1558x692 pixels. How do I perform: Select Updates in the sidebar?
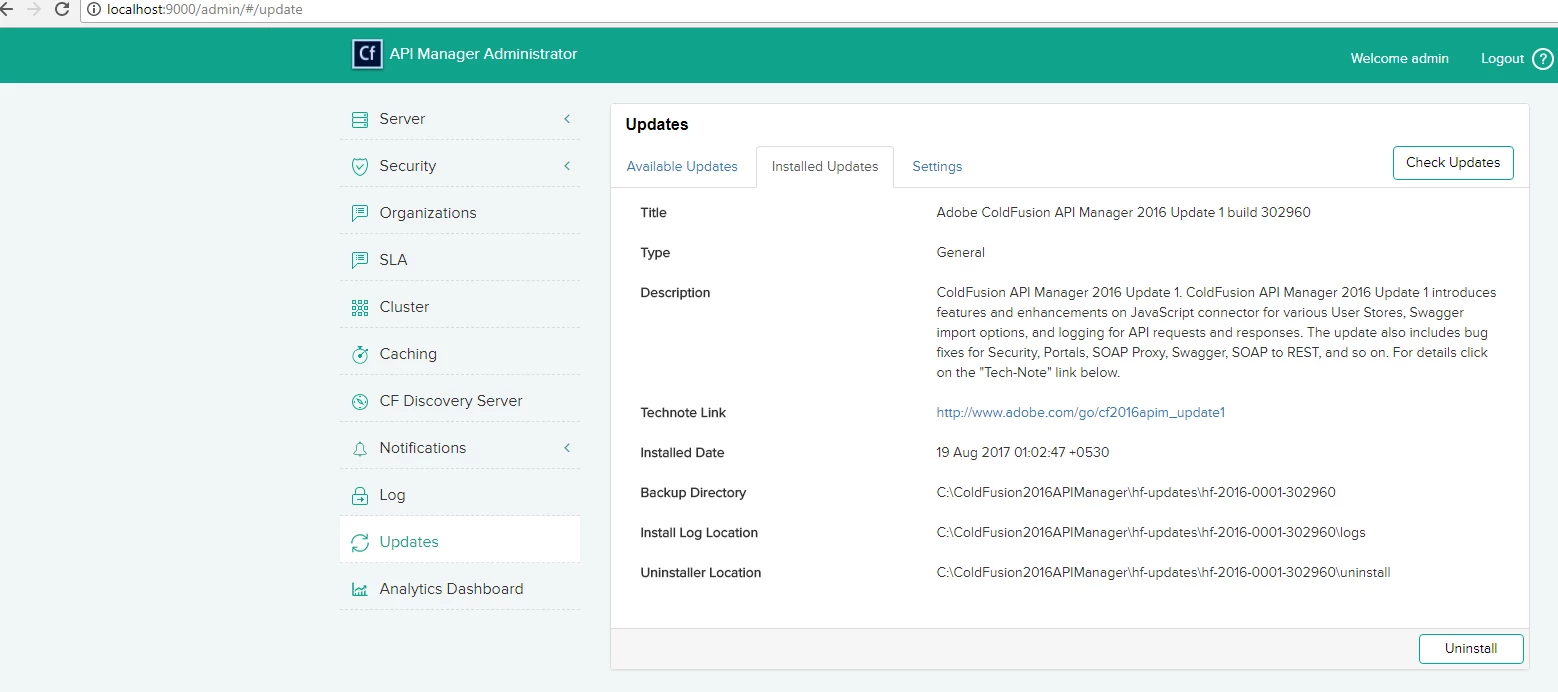(460, 542)
